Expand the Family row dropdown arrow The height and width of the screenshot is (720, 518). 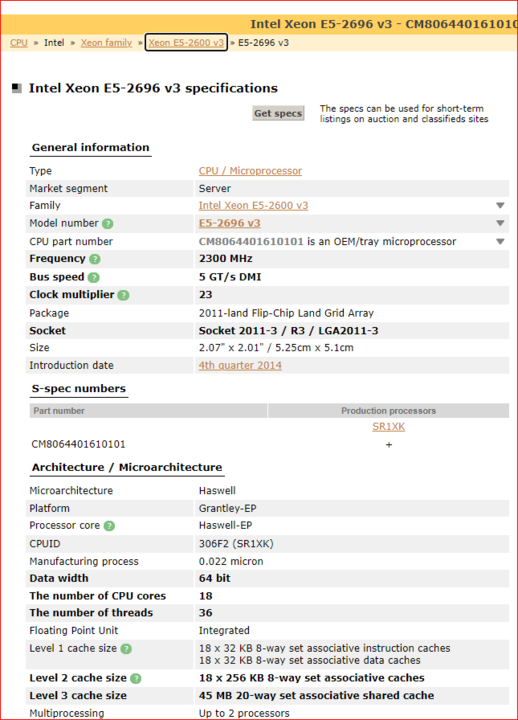[501, 206]
